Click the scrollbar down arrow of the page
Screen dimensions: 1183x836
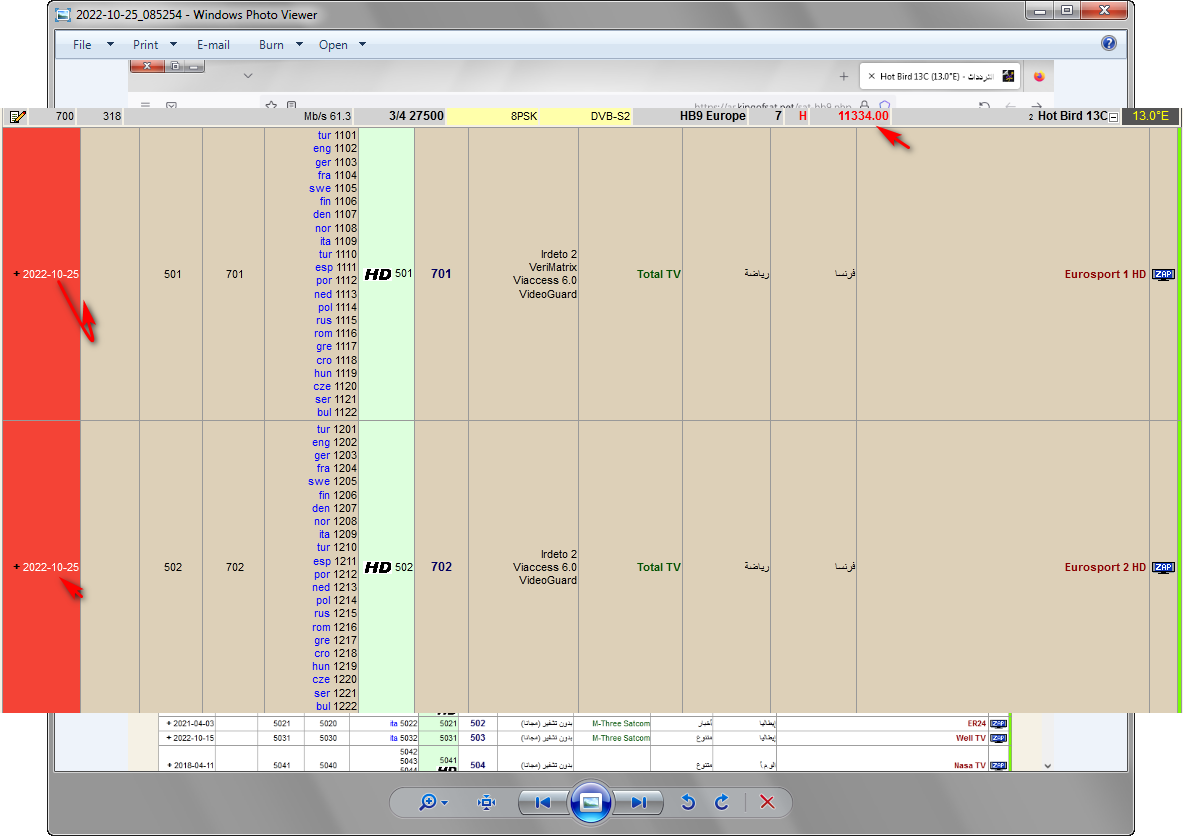point(1047,765)
